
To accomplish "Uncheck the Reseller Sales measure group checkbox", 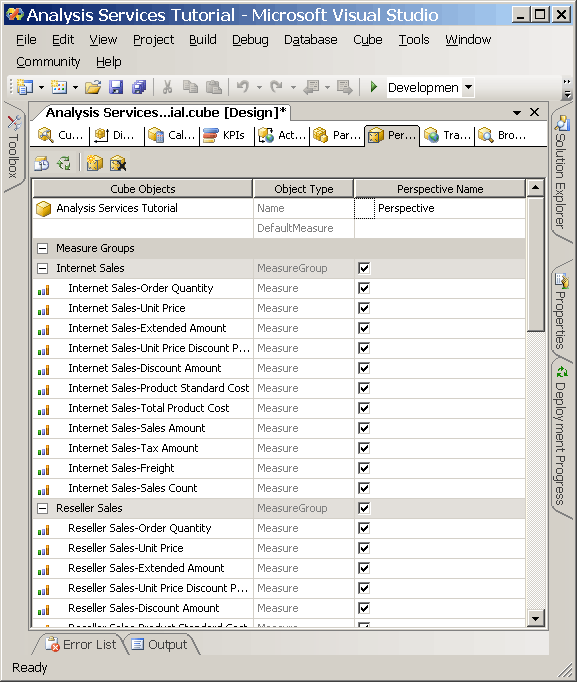I will pos(364,508).
